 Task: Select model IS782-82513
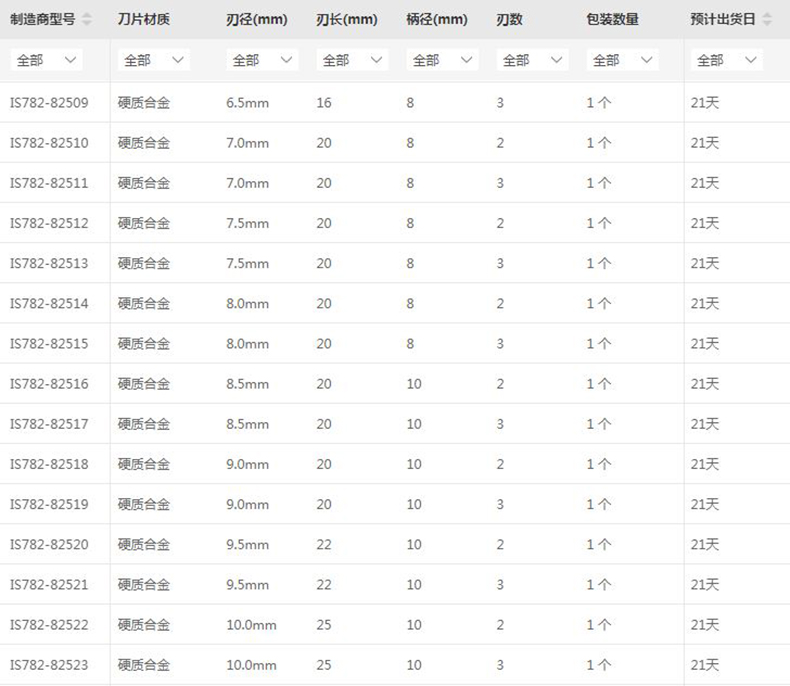coord(49,263)
